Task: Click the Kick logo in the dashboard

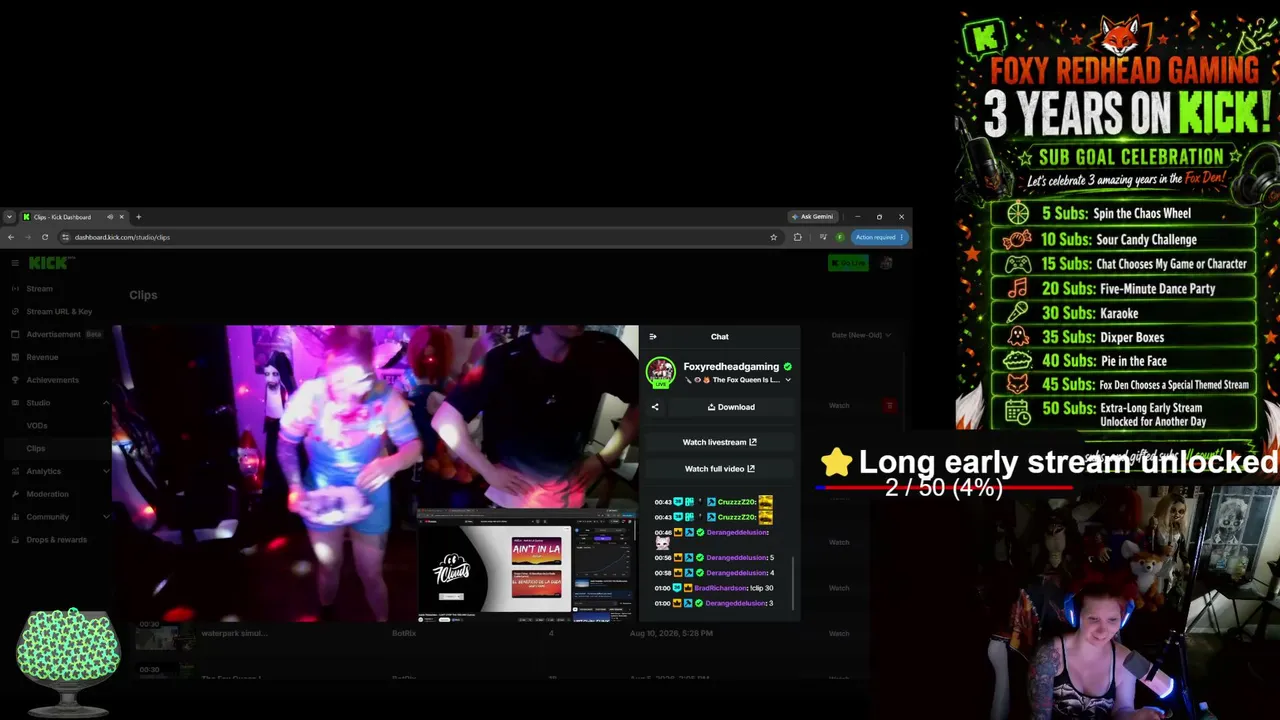Action: (48, 263)
